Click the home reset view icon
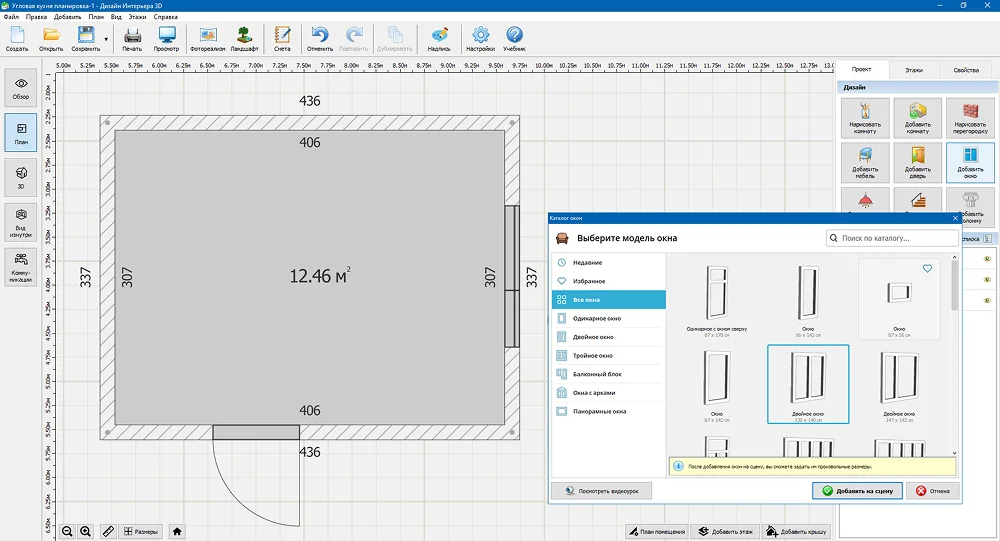 [x=177, y=531]
